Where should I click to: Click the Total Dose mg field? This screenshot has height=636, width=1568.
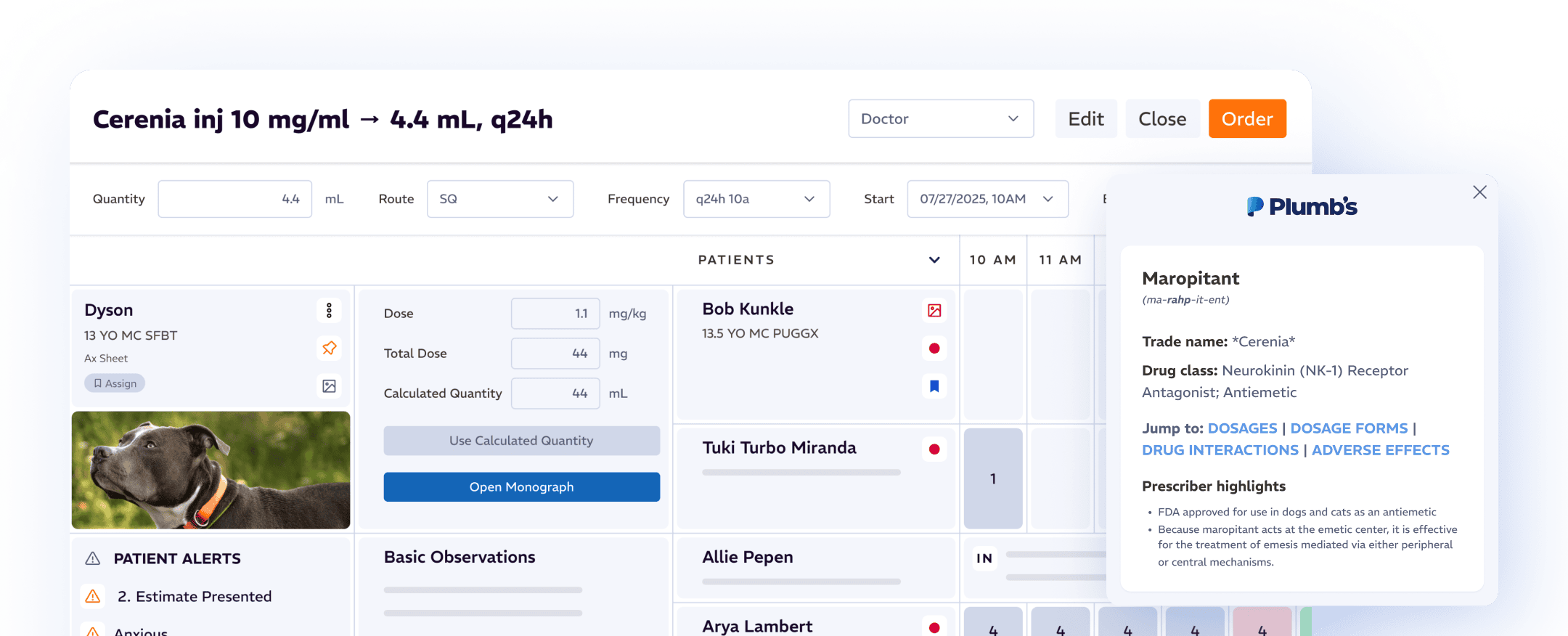click(x=555, y=354)
